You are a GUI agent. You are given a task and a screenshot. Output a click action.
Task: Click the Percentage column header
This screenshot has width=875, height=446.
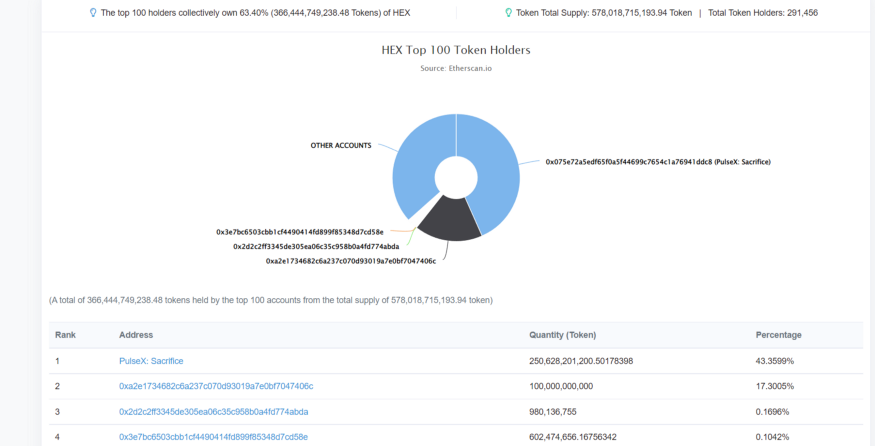click(x=778, y=335)
